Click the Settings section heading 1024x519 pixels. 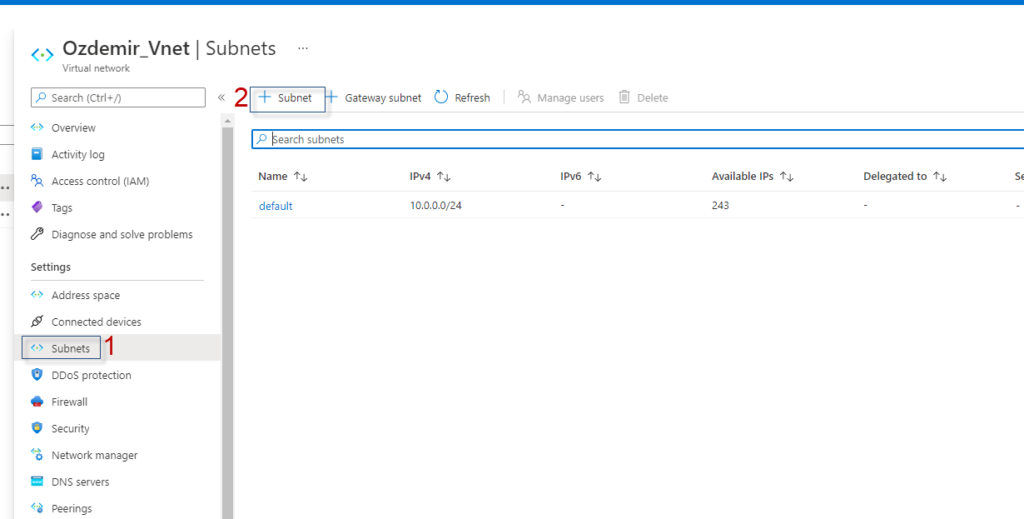tap(50, 267)
